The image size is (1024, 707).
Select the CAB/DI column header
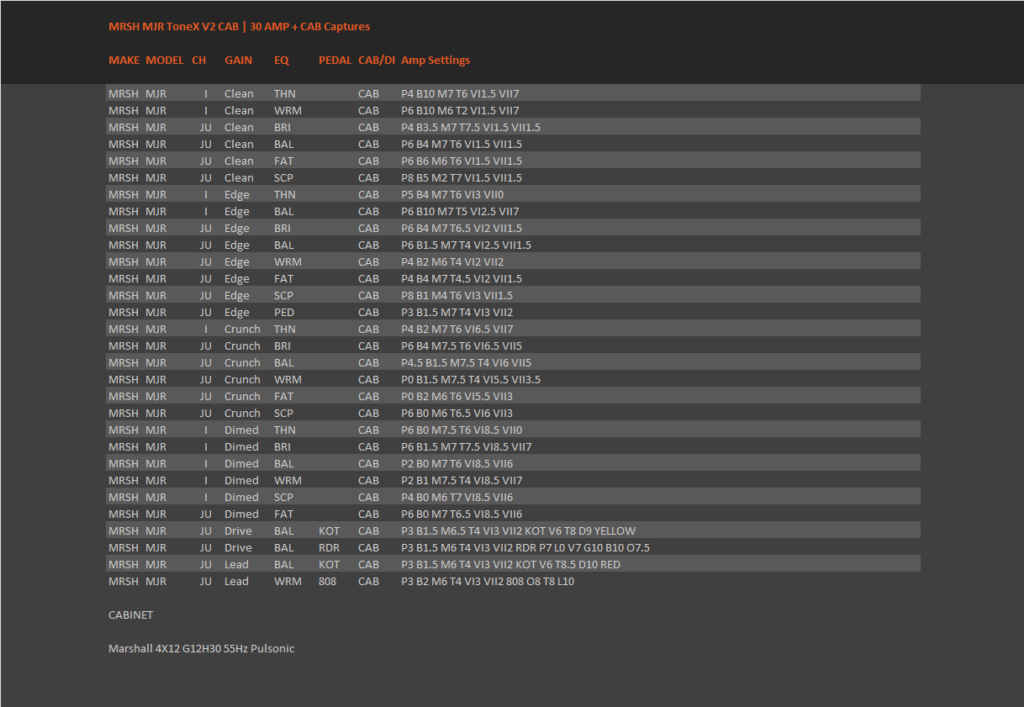(x=377, y=60)
